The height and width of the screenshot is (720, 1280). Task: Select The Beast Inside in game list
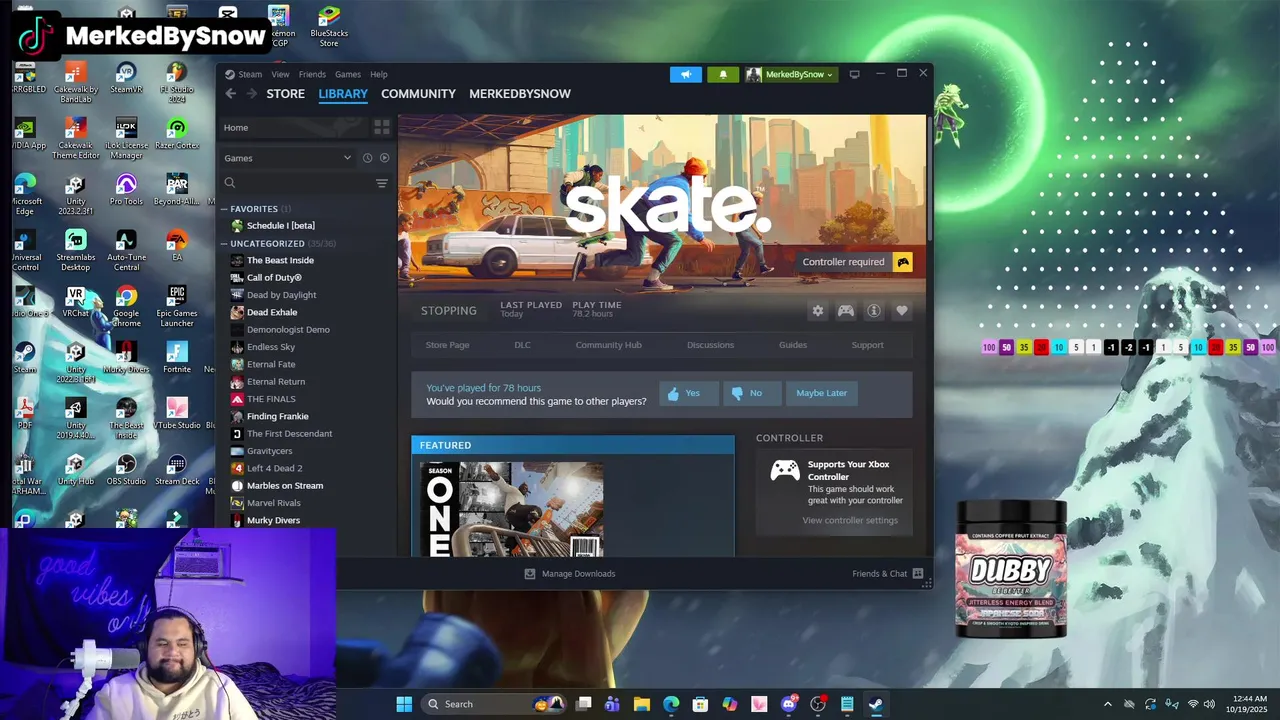pos(280,261)
